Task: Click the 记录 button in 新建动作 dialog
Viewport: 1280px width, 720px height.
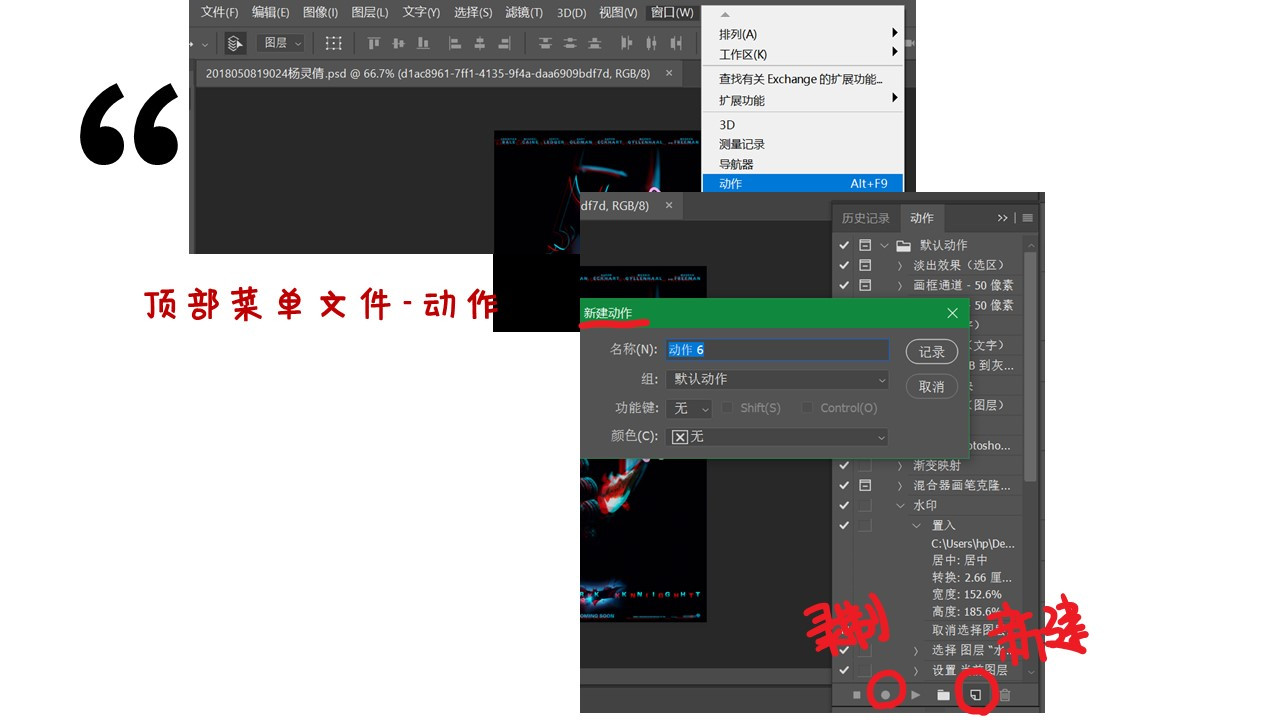Action: coord(931,352)
